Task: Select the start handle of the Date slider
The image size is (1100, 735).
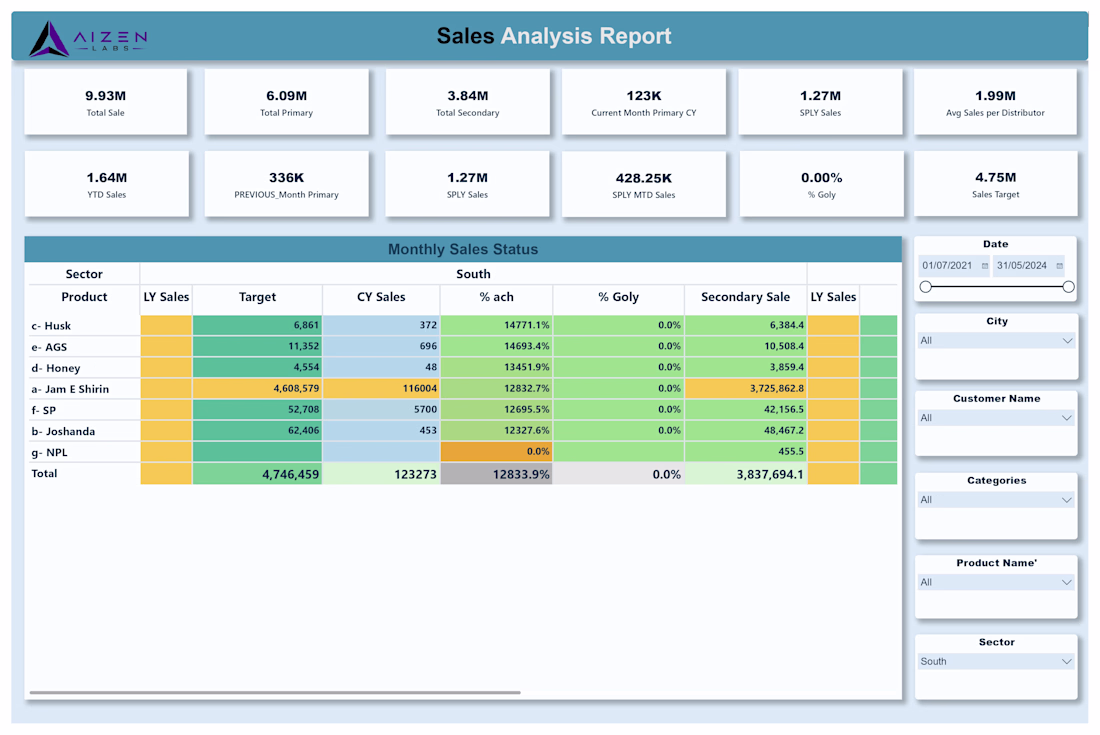Action: point(926,287)
